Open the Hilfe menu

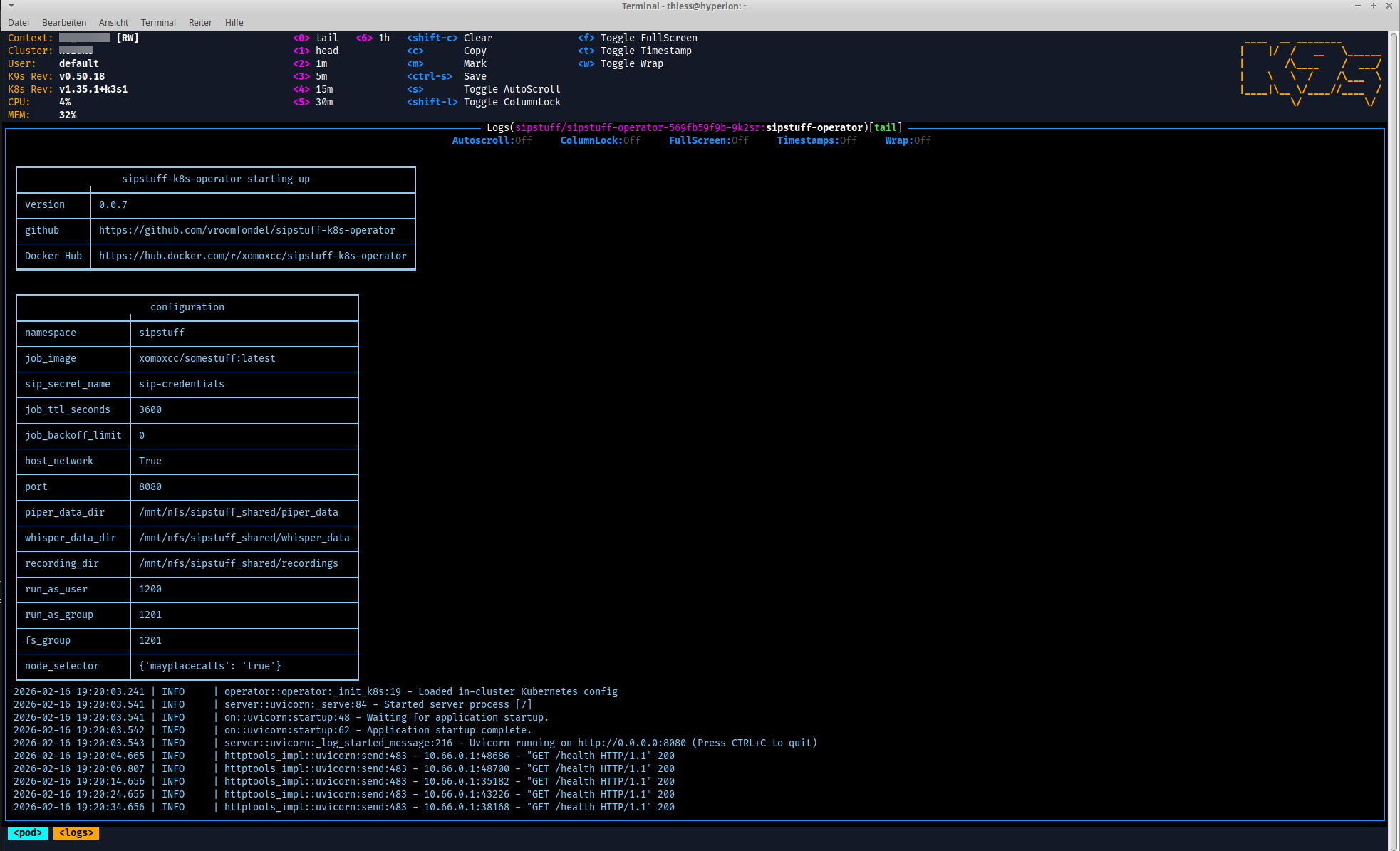coord(234,22)
